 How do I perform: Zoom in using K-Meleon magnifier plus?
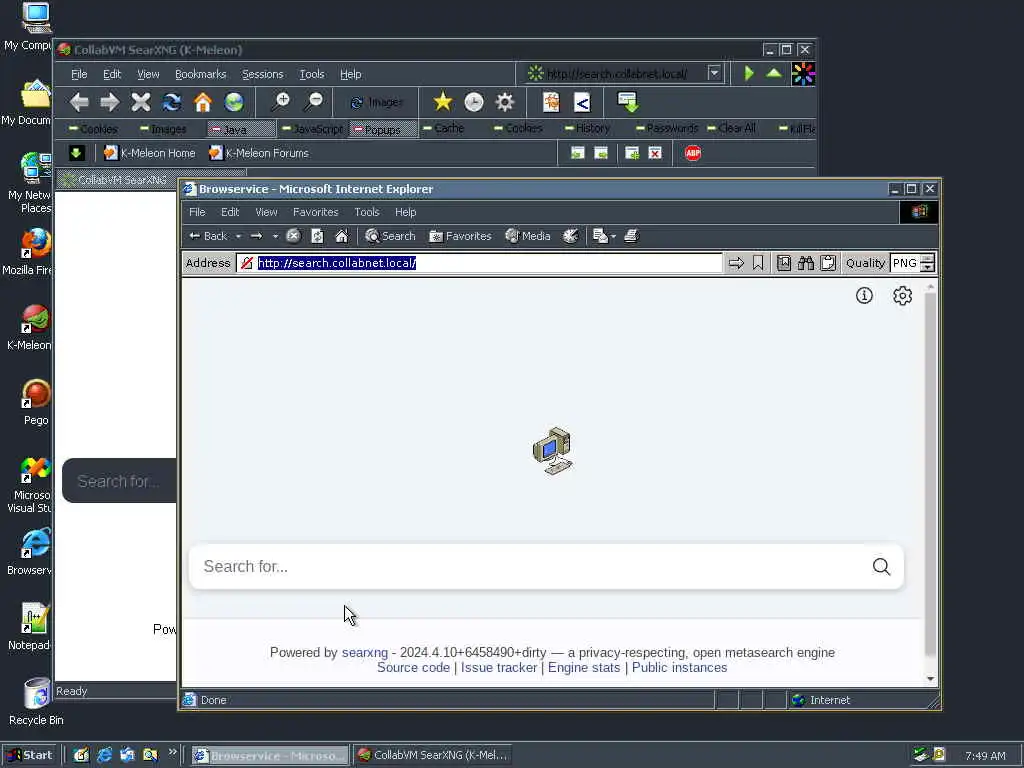pyautogui.click(x=281, y=102)
